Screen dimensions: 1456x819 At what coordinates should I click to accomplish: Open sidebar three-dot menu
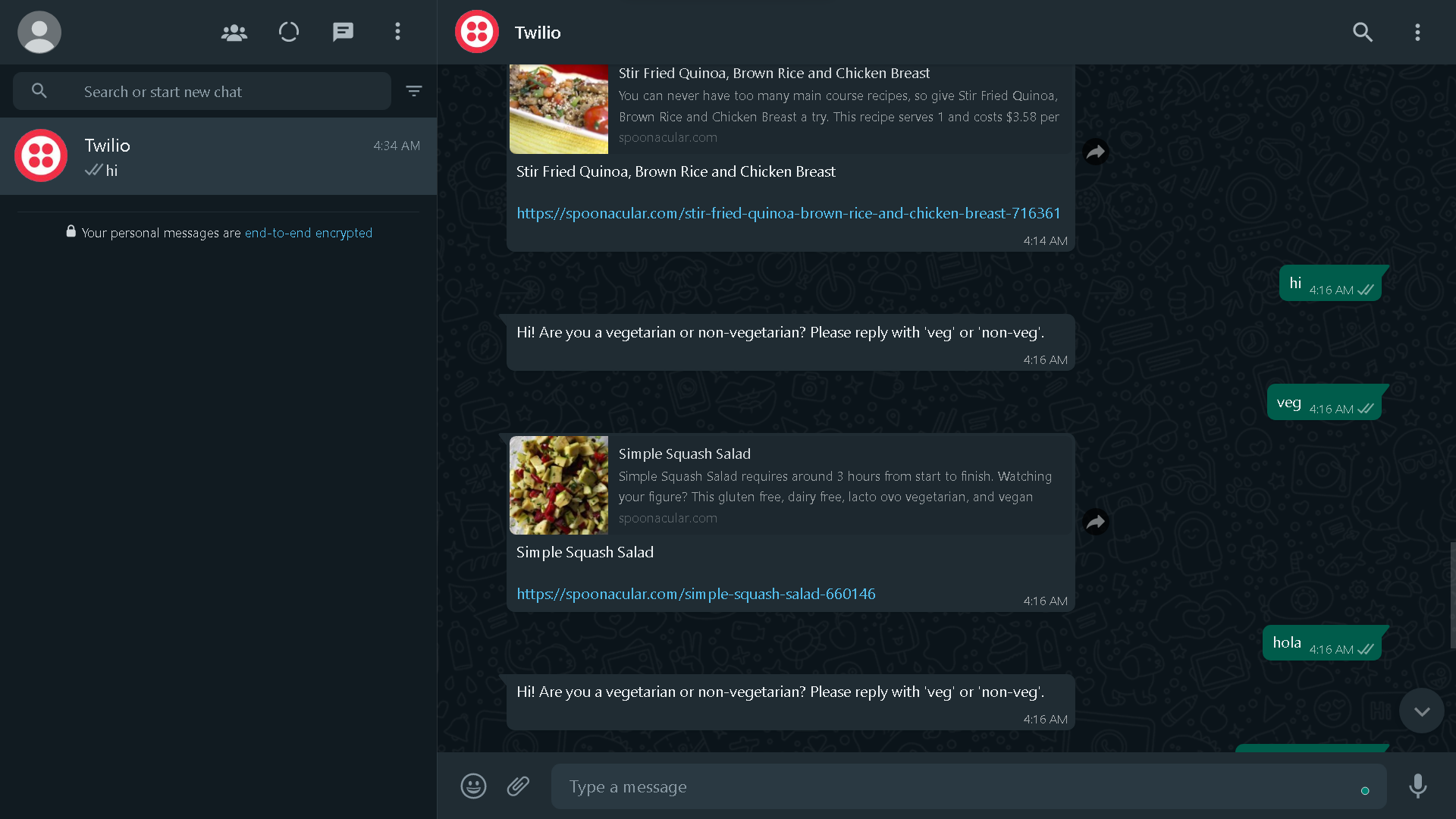pos(397,32)
